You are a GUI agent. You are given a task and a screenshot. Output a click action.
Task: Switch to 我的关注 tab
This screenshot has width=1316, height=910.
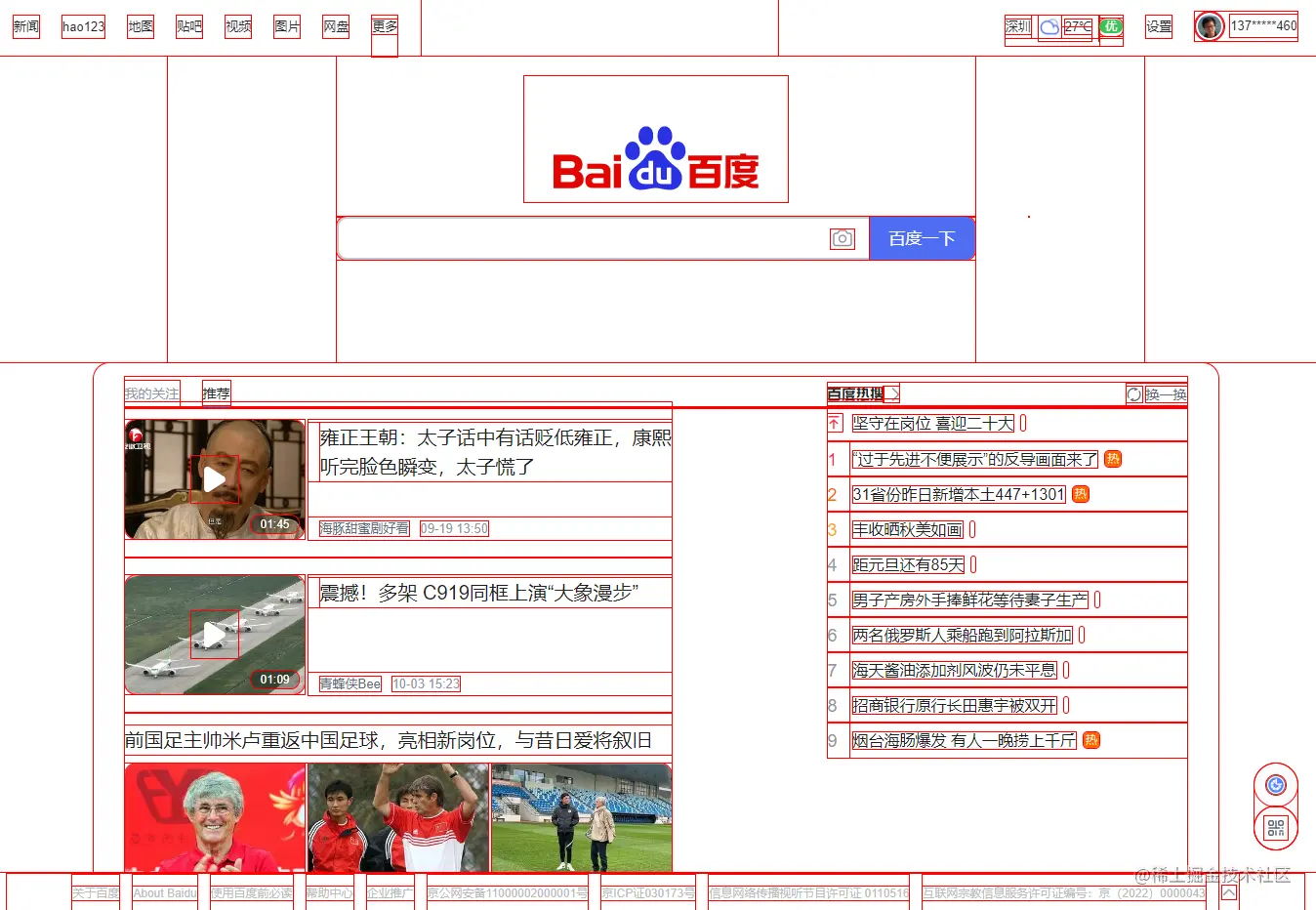pos(151,393)
